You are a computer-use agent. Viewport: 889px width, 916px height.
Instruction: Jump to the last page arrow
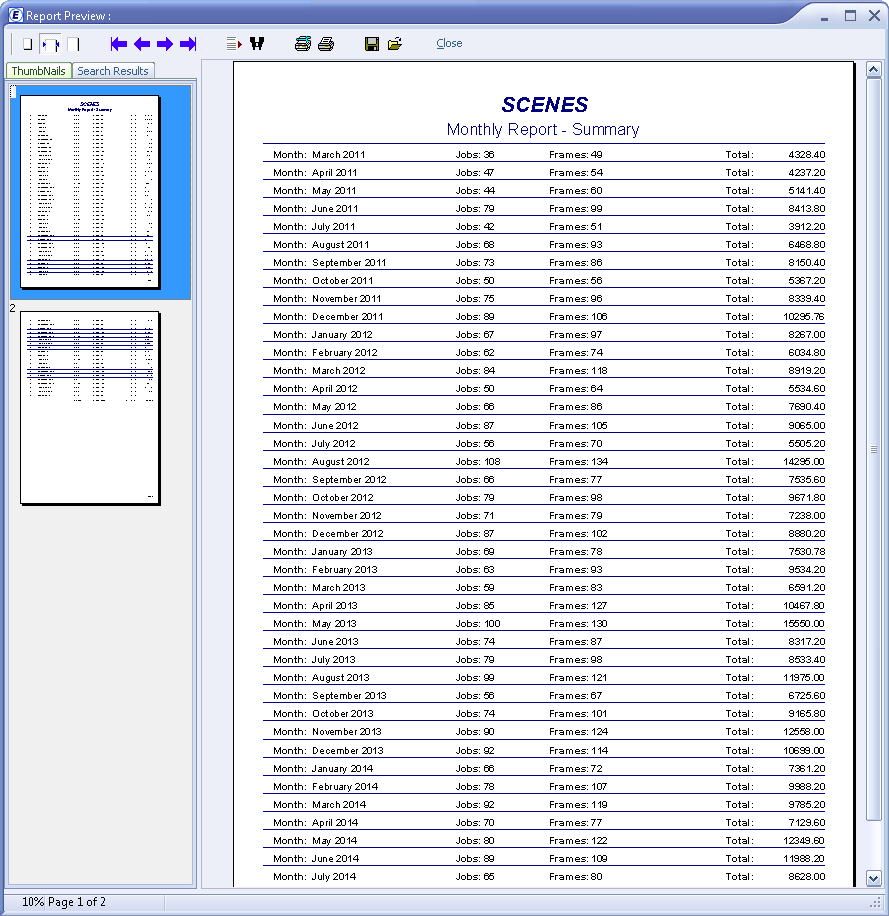click(188, 44)
